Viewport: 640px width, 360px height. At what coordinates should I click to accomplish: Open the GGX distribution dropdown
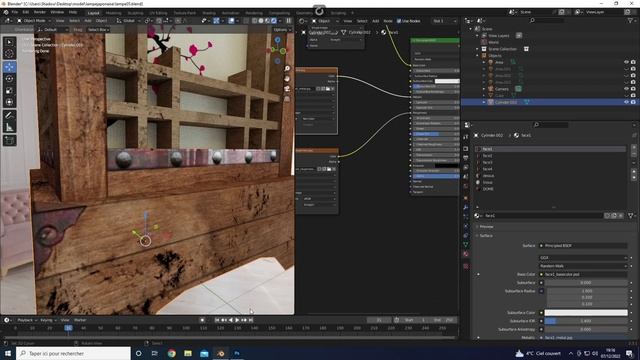point(583,258)
